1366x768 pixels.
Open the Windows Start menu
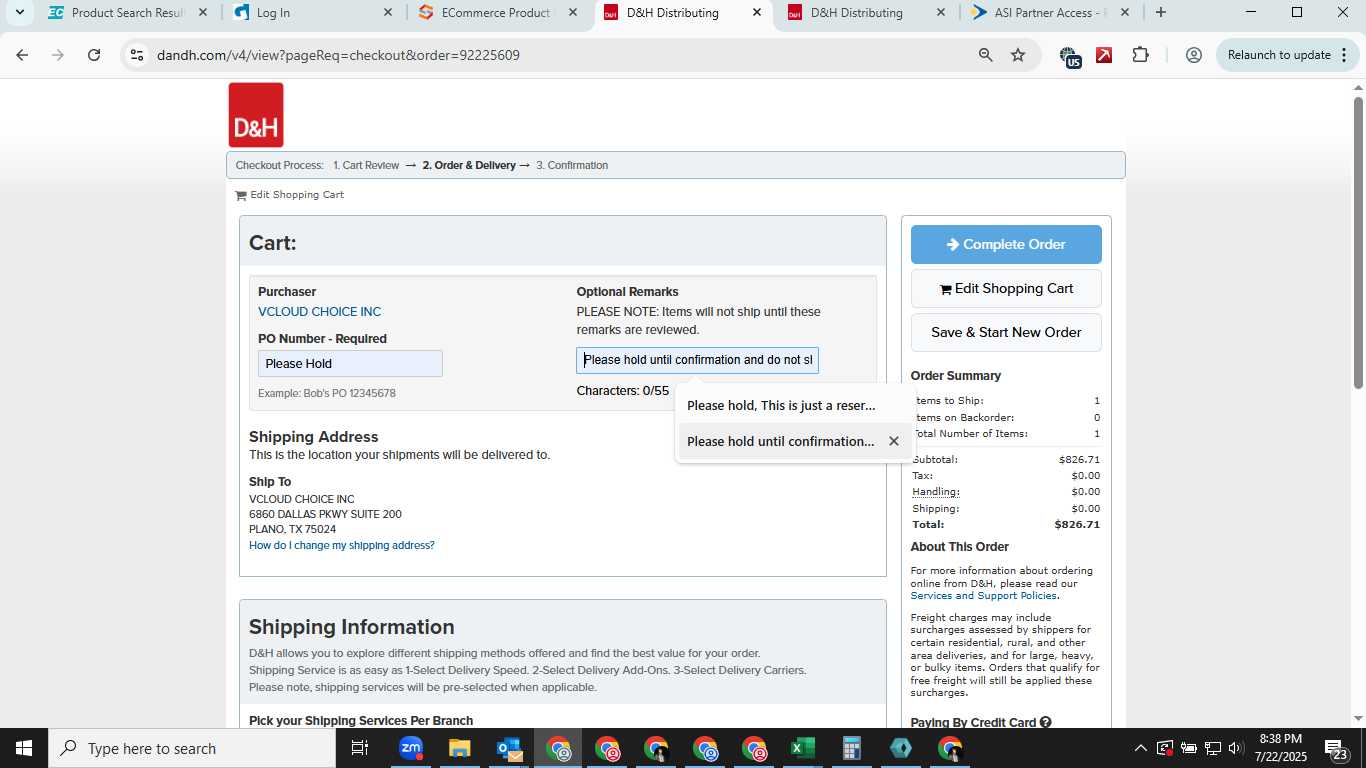pos(23,748)
